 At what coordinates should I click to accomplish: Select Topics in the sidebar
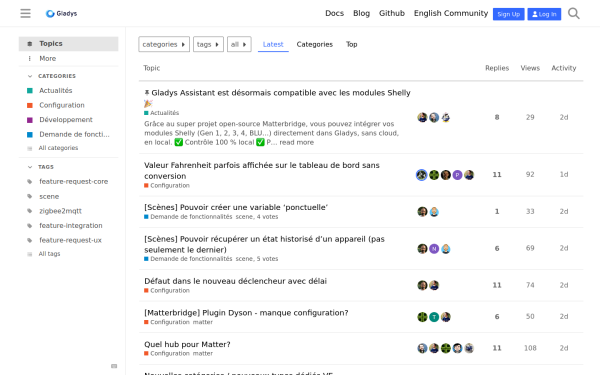click(x=68, y=44)
